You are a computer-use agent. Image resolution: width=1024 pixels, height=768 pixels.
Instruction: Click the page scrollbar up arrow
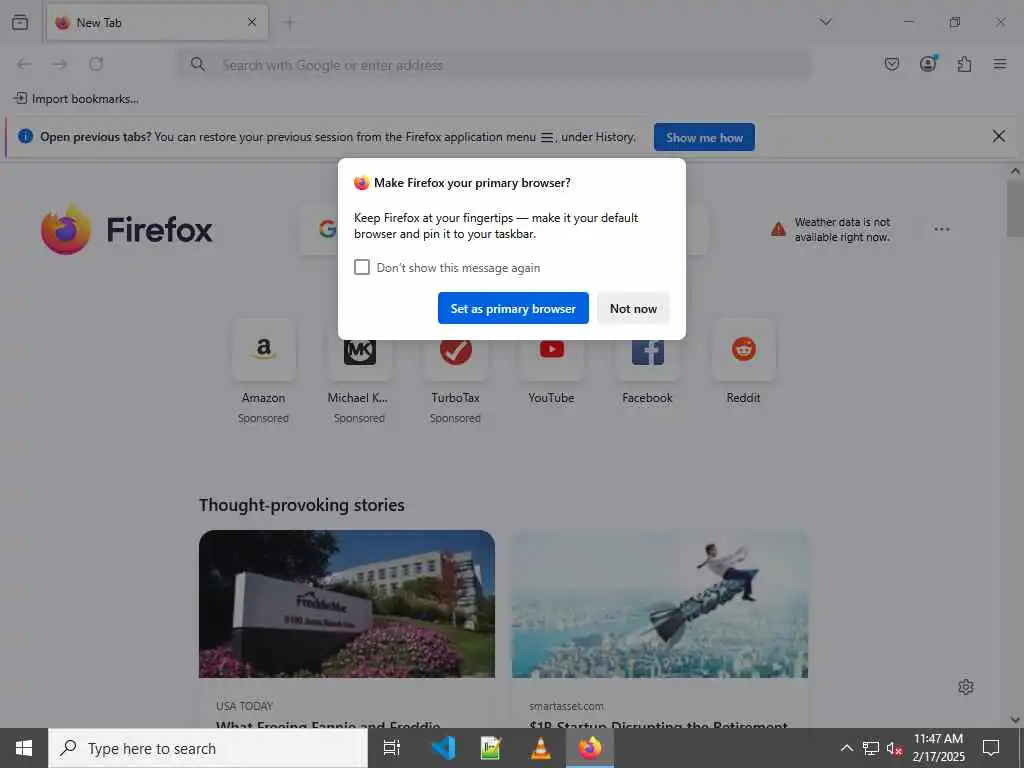(x=1015, y=172)
